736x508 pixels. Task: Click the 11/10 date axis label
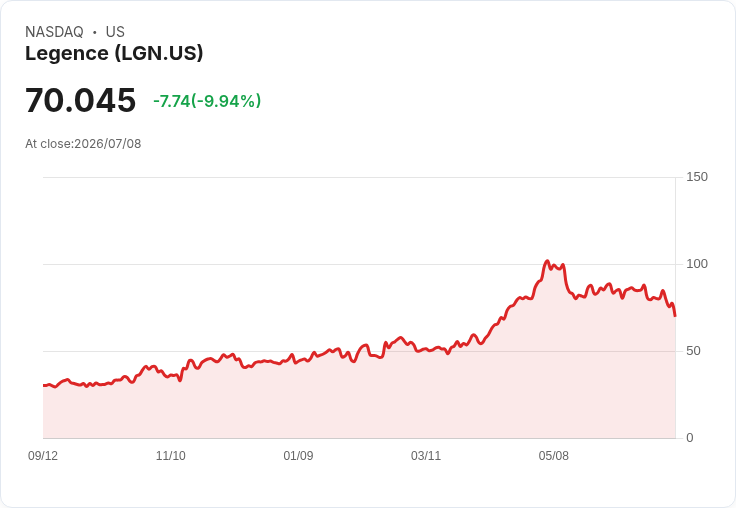pos(170,456)
